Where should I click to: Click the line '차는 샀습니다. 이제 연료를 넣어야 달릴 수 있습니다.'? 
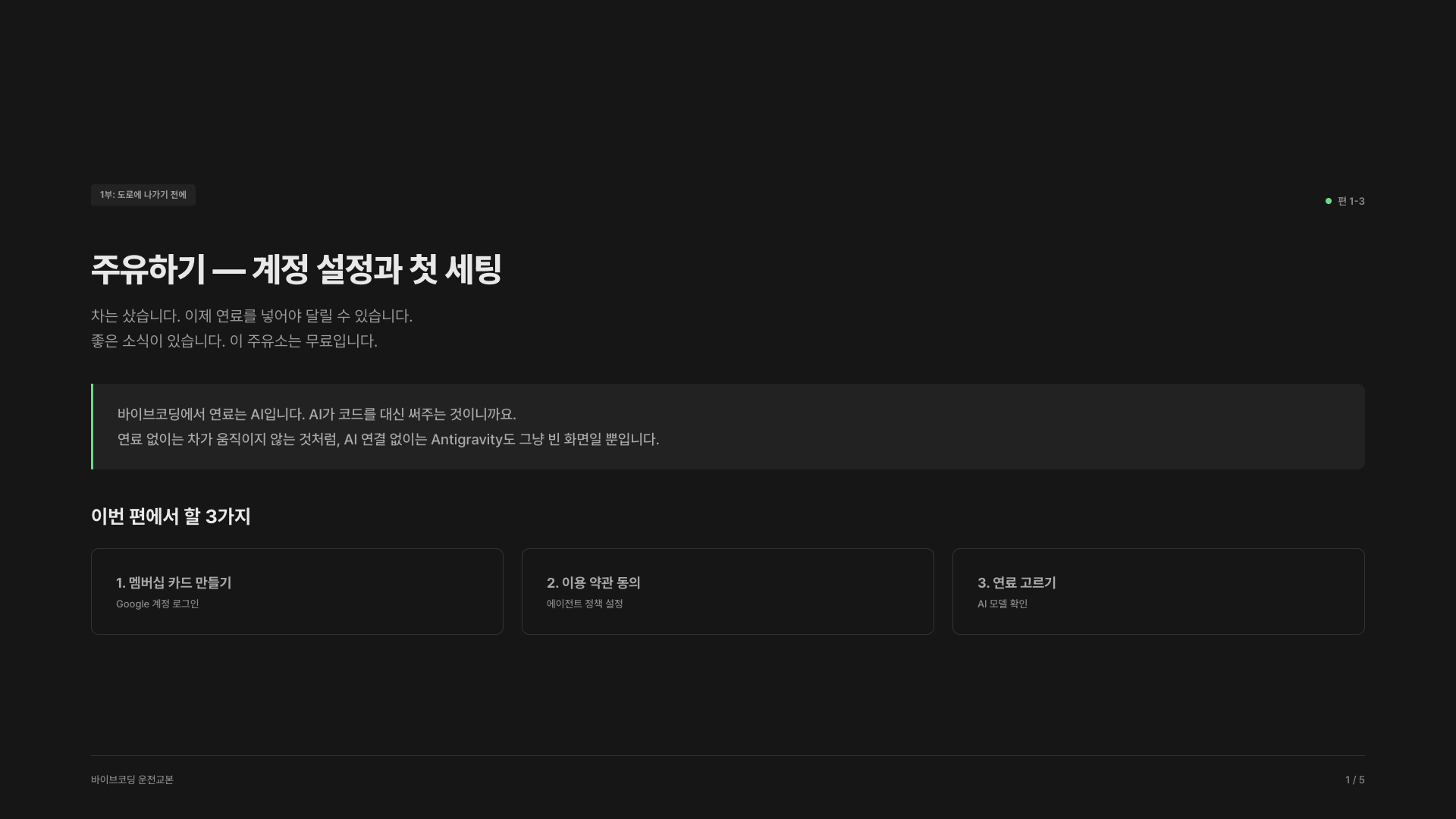(x=251, y=315)
